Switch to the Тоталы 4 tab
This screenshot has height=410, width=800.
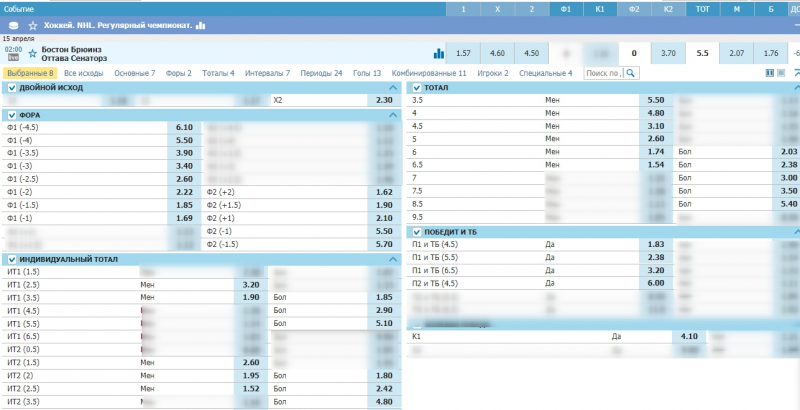[x=218, y=73]
